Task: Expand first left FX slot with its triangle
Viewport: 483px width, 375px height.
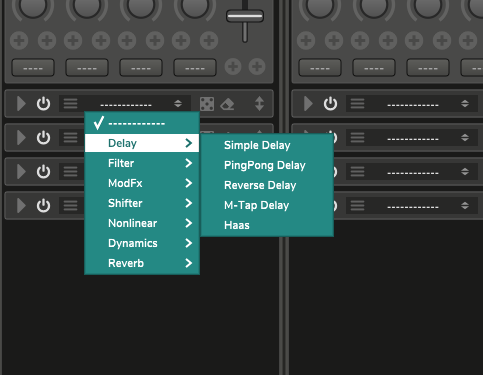Action: tap(21, 104)
